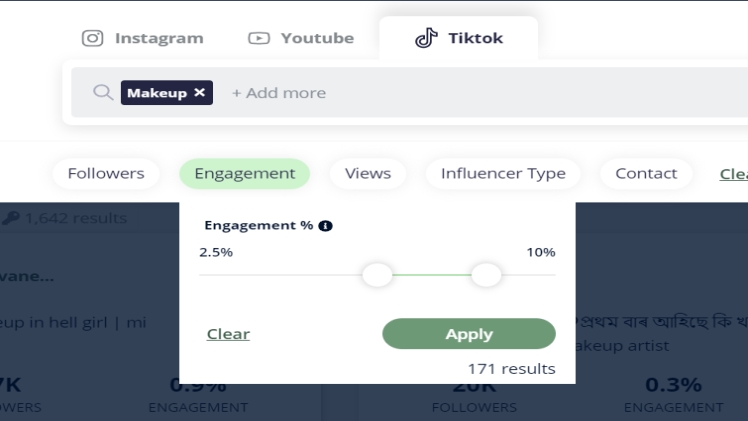Viewport: 748px width, 421px height.
Task: Expand the Views filter
Action: click(368, 173)
